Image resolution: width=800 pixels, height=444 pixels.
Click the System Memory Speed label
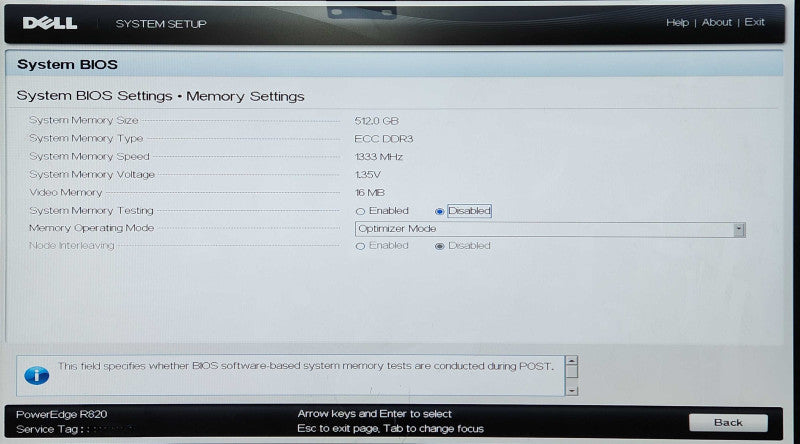coord(89,157)
